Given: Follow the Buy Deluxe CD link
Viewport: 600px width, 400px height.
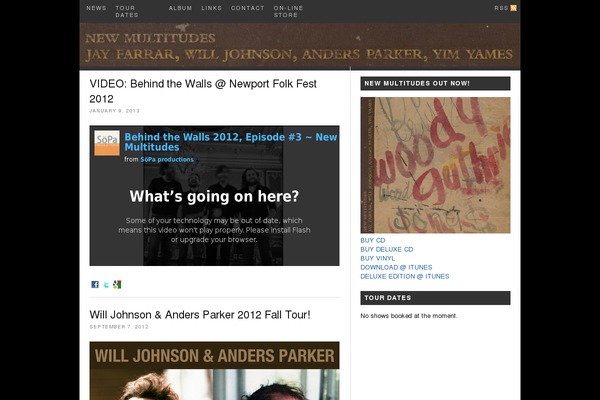Looking at the screenshot, I should (x=387, y=250).
